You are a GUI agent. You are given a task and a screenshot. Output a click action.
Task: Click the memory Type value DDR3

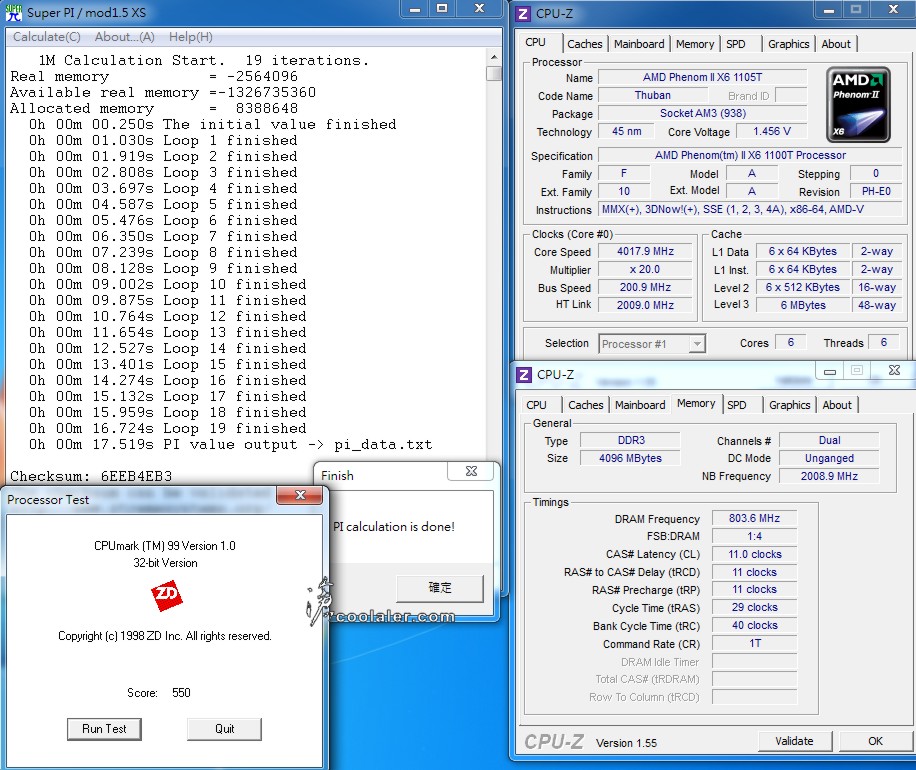630,441
